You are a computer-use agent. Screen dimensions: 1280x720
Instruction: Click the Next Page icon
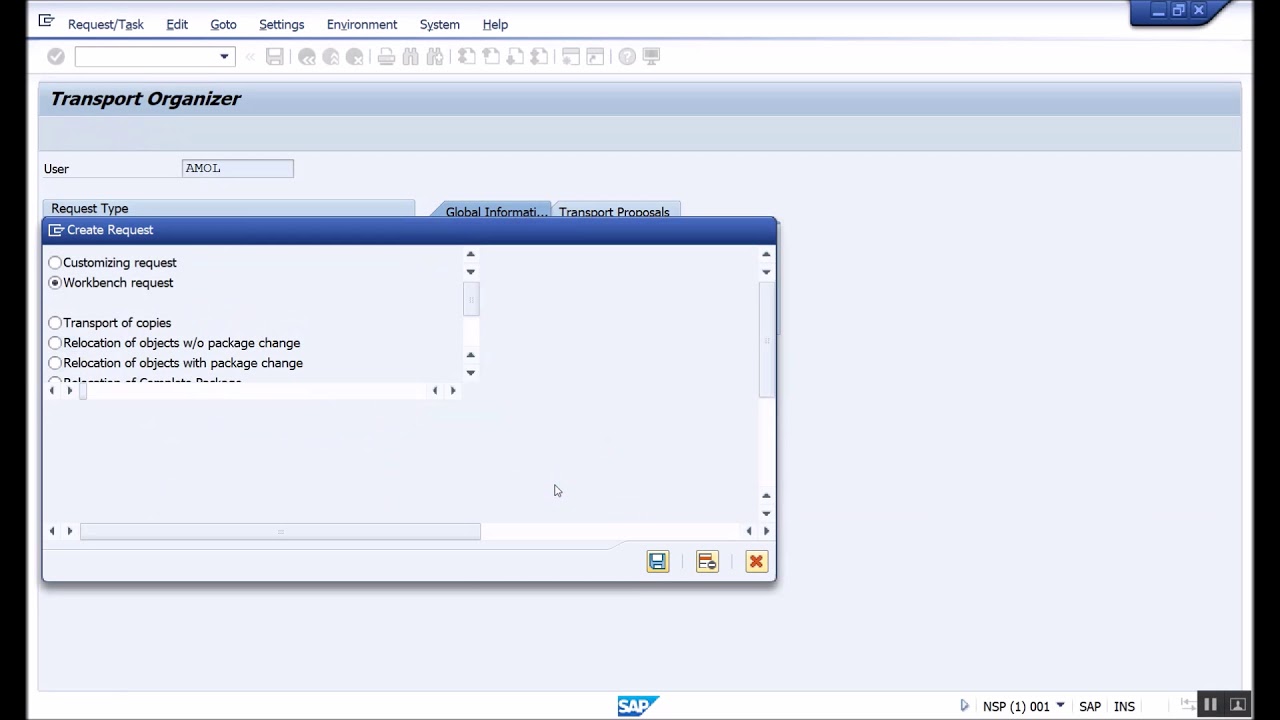point(515,57)
